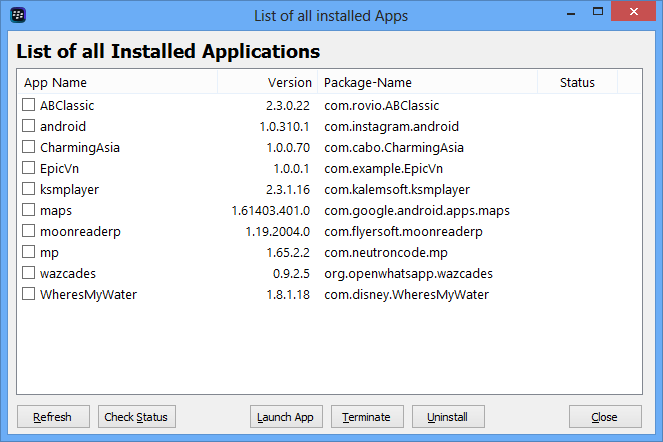Image resolution: width=663 pixels, height=442 pixels.
Task: Check the maps app checkbox
Action: point(28,210)
